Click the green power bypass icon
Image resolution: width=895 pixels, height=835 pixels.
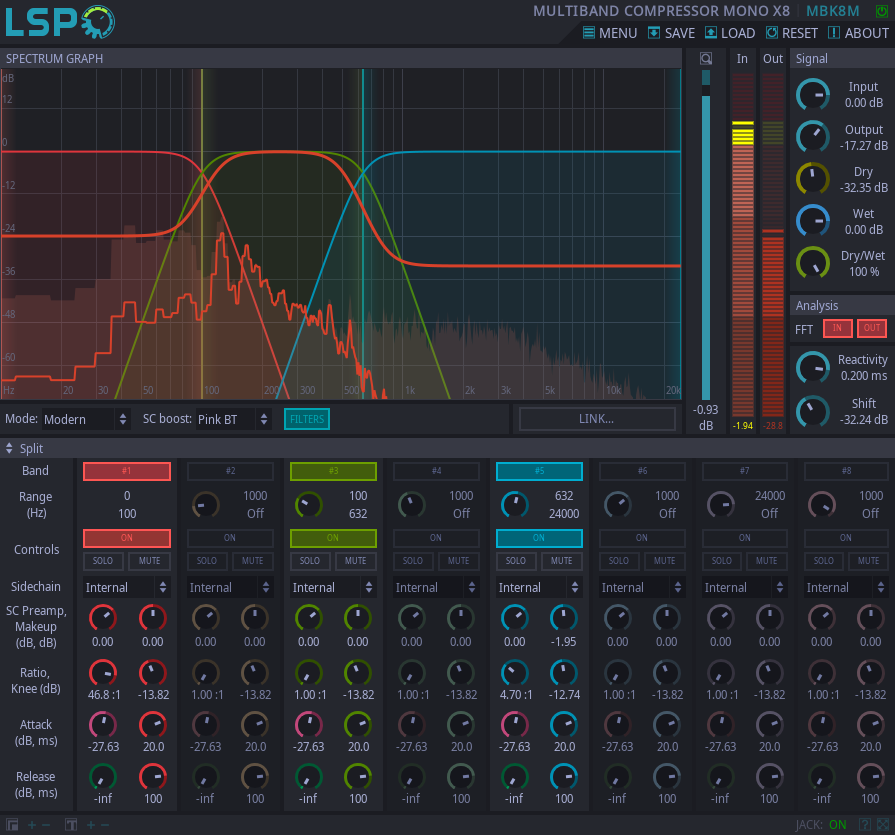pos(882,11)
